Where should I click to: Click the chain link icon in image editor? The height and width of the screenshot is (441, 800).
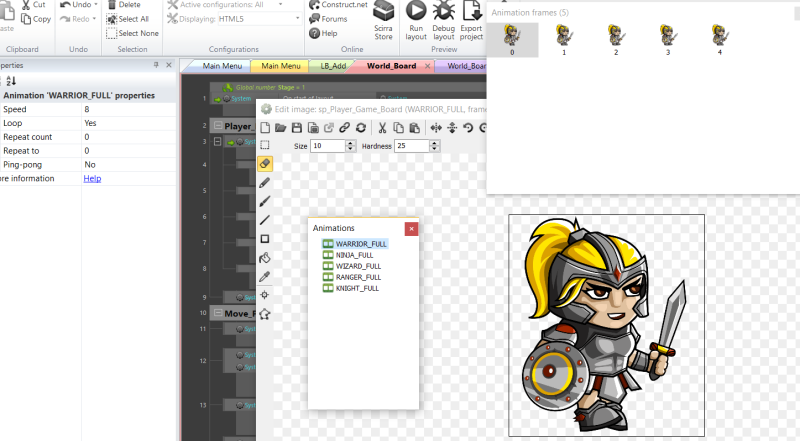345,128
